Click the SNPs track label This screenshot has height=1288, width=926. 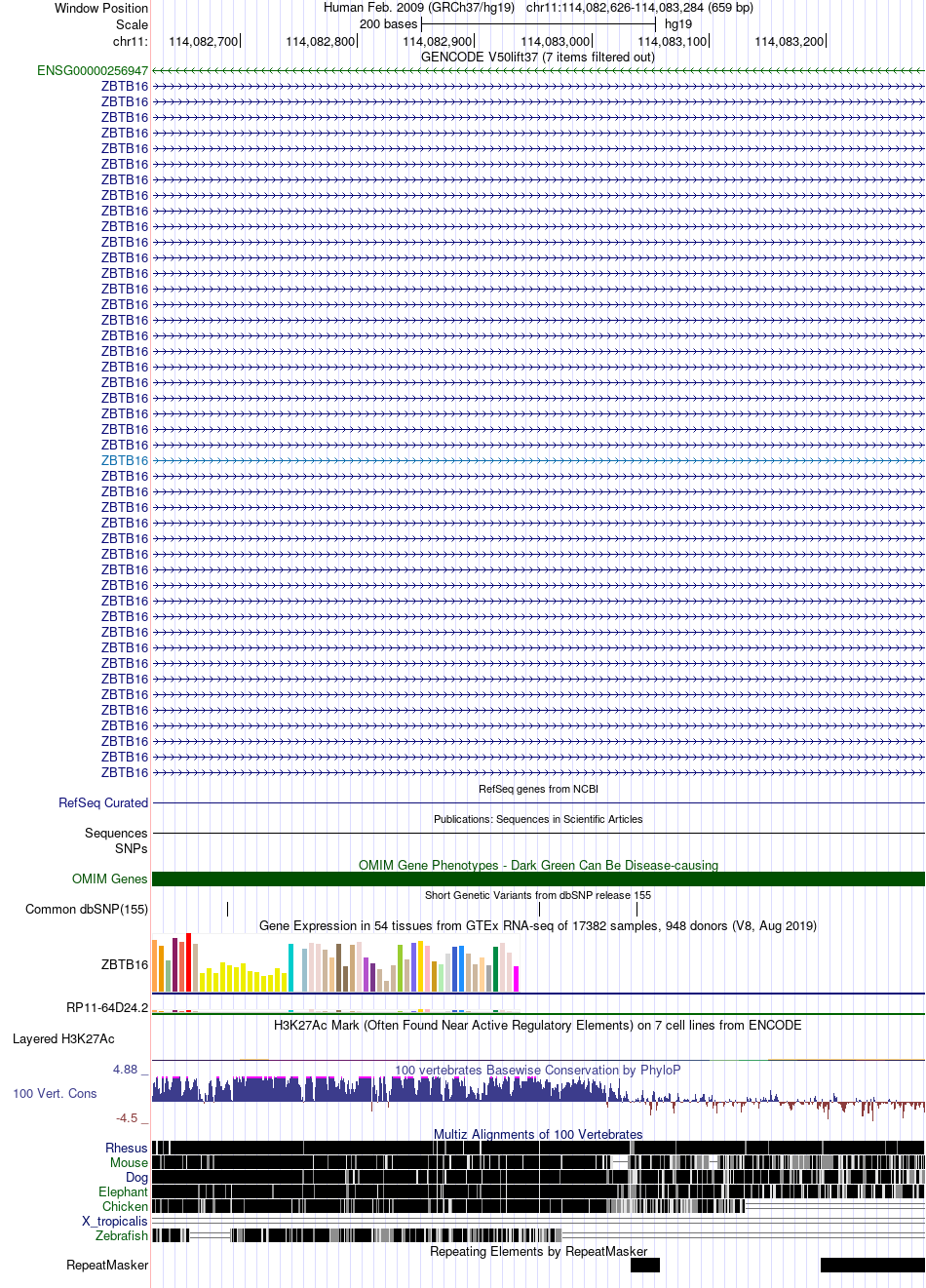131,848
